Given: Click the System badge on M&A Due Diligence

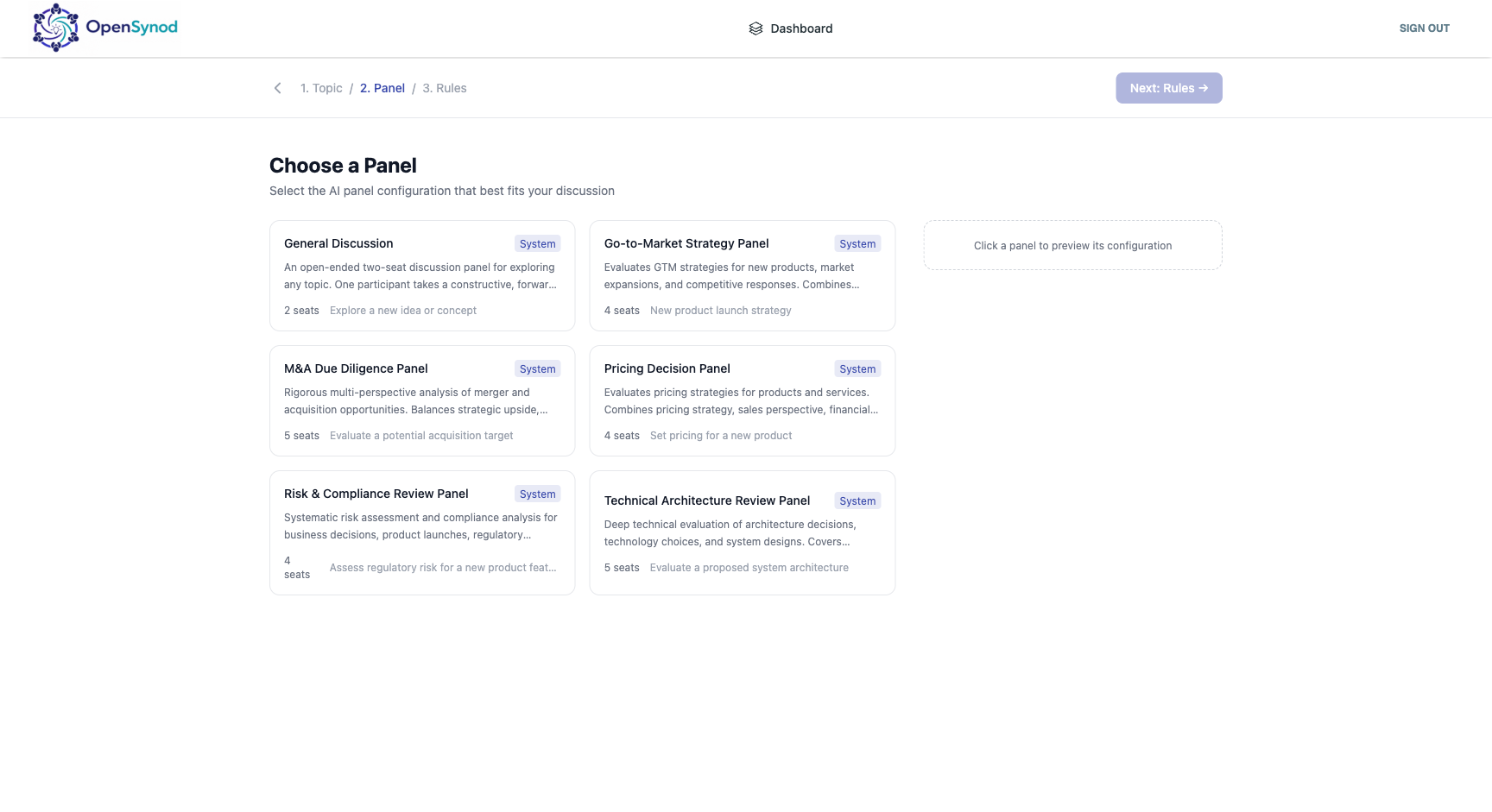Looking at the screenshot, I should point(538,369).
